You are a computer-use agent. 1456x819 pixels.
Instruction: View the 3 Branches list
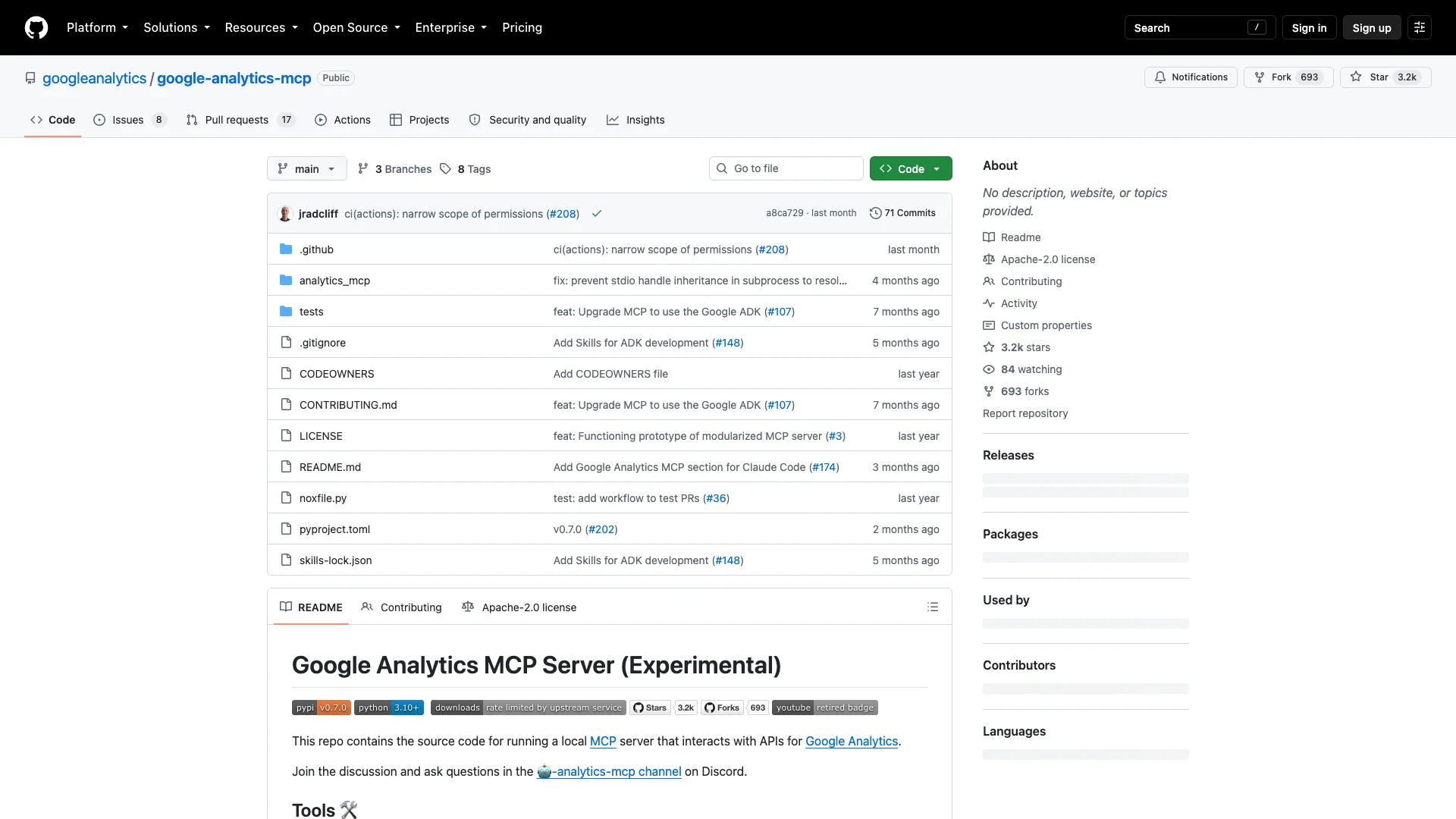(x=394, y=169)
